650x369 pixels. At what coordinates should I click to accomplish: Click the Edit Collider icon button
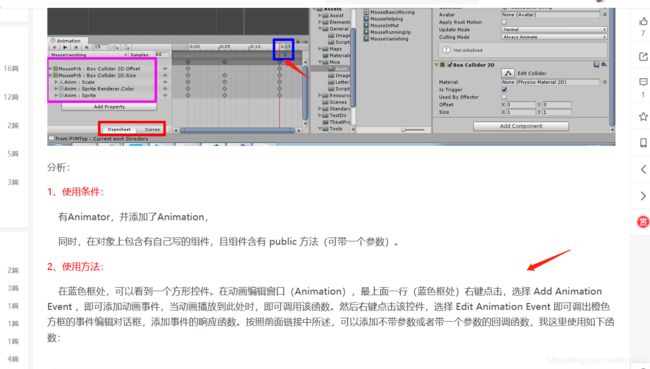[508, 73]
